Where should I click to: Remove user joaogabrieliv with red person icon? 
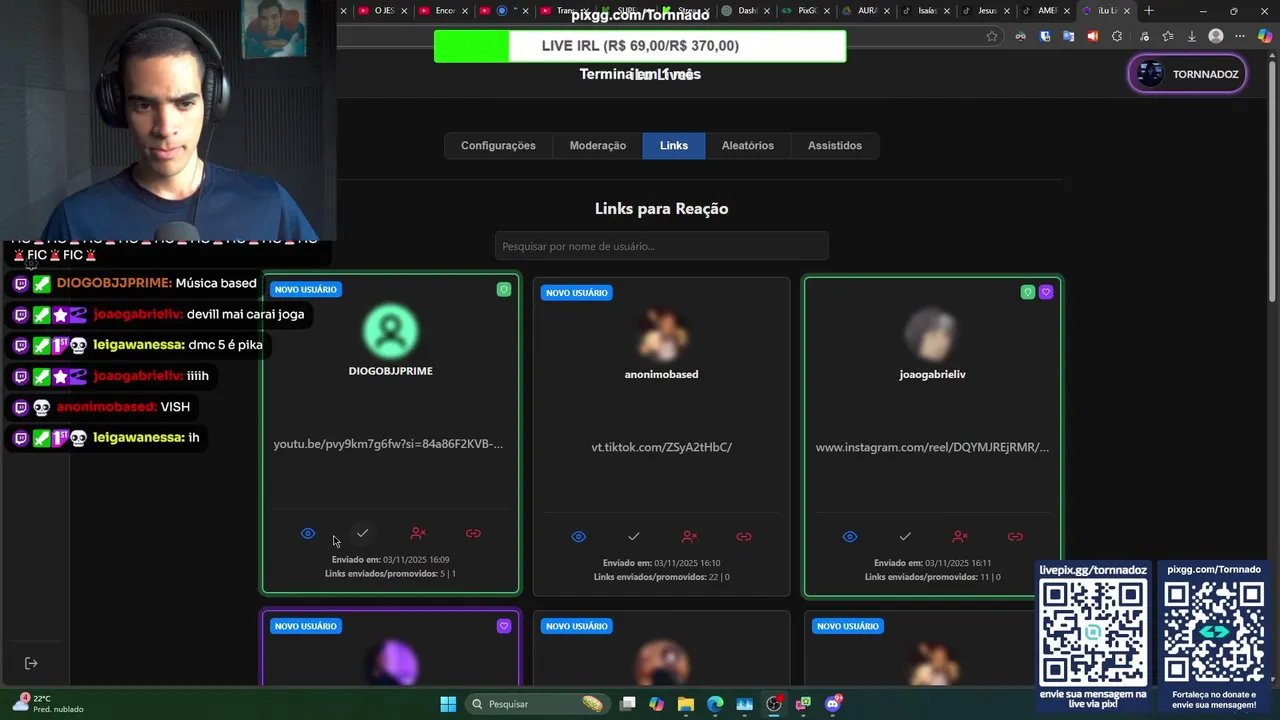[960, 537]
